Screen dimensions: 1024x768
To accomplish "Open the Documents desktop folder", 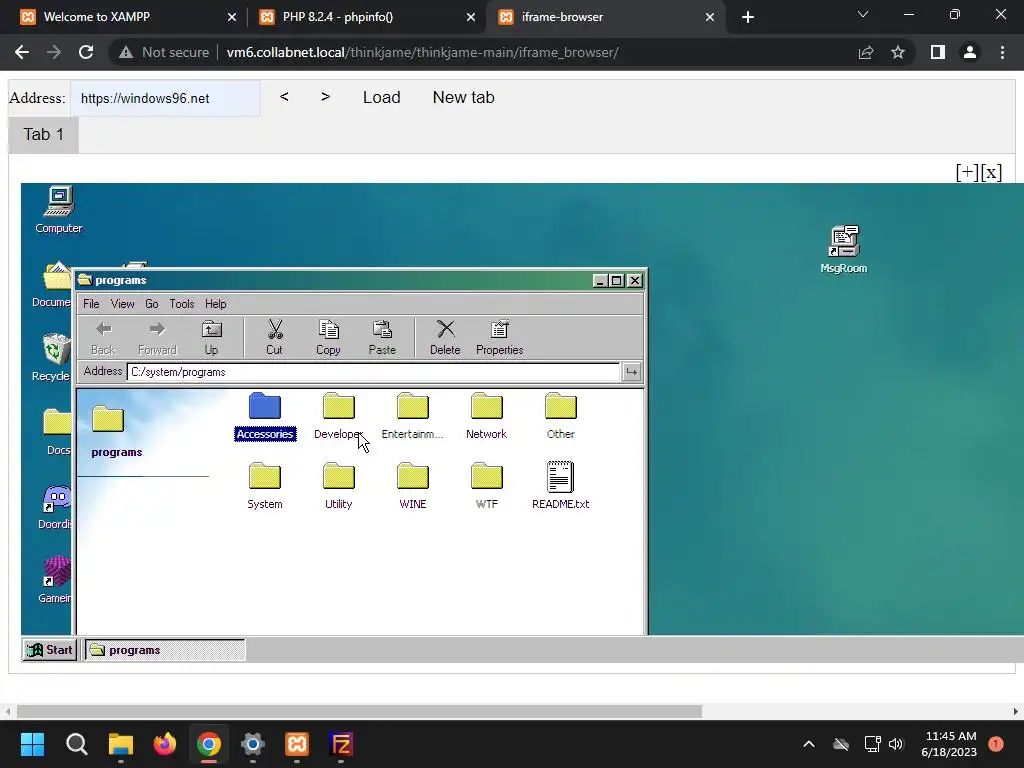I will point(52,283).
